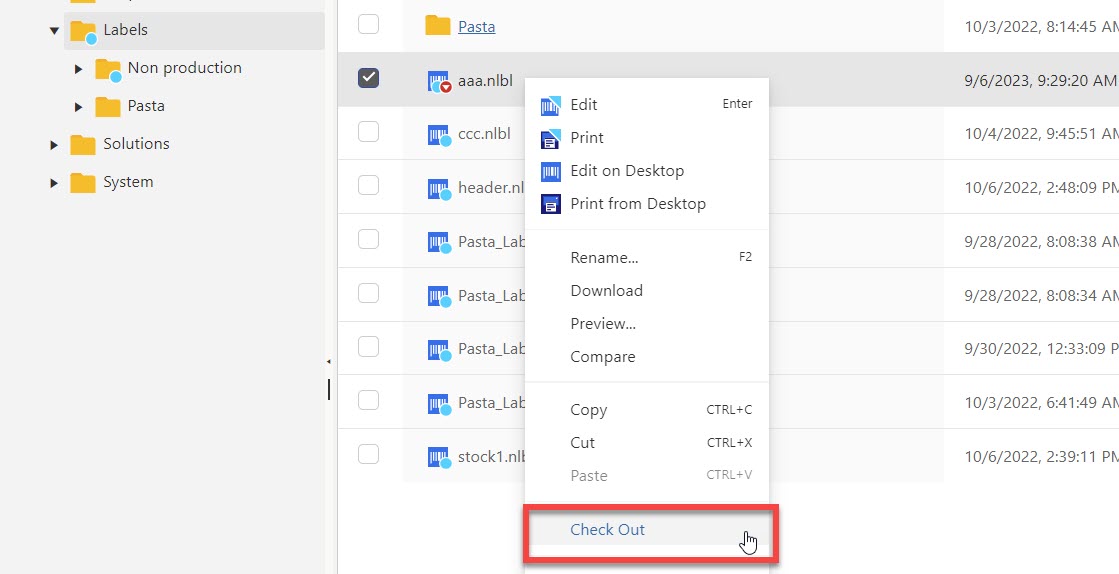Click the stock1 label file icon

(438, 456)
